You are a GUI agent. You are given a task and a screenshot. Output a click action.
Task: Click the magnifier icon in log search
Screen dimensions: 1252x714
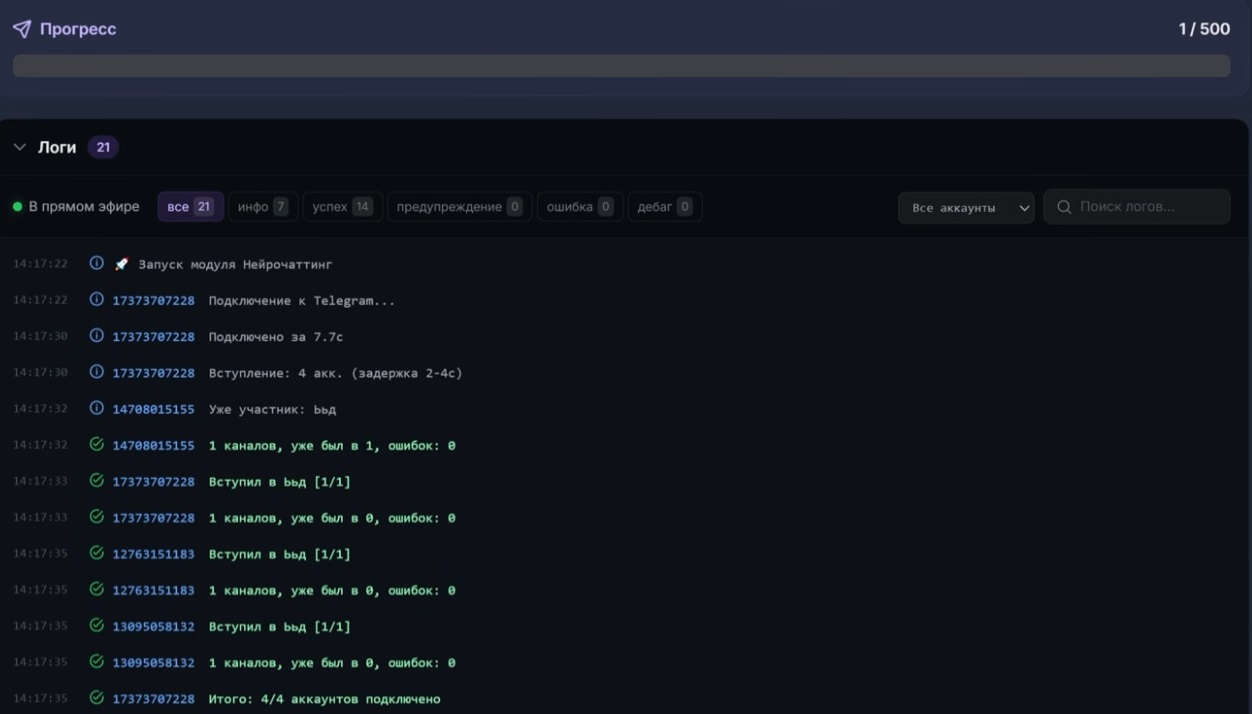[x=1064, y=207]
